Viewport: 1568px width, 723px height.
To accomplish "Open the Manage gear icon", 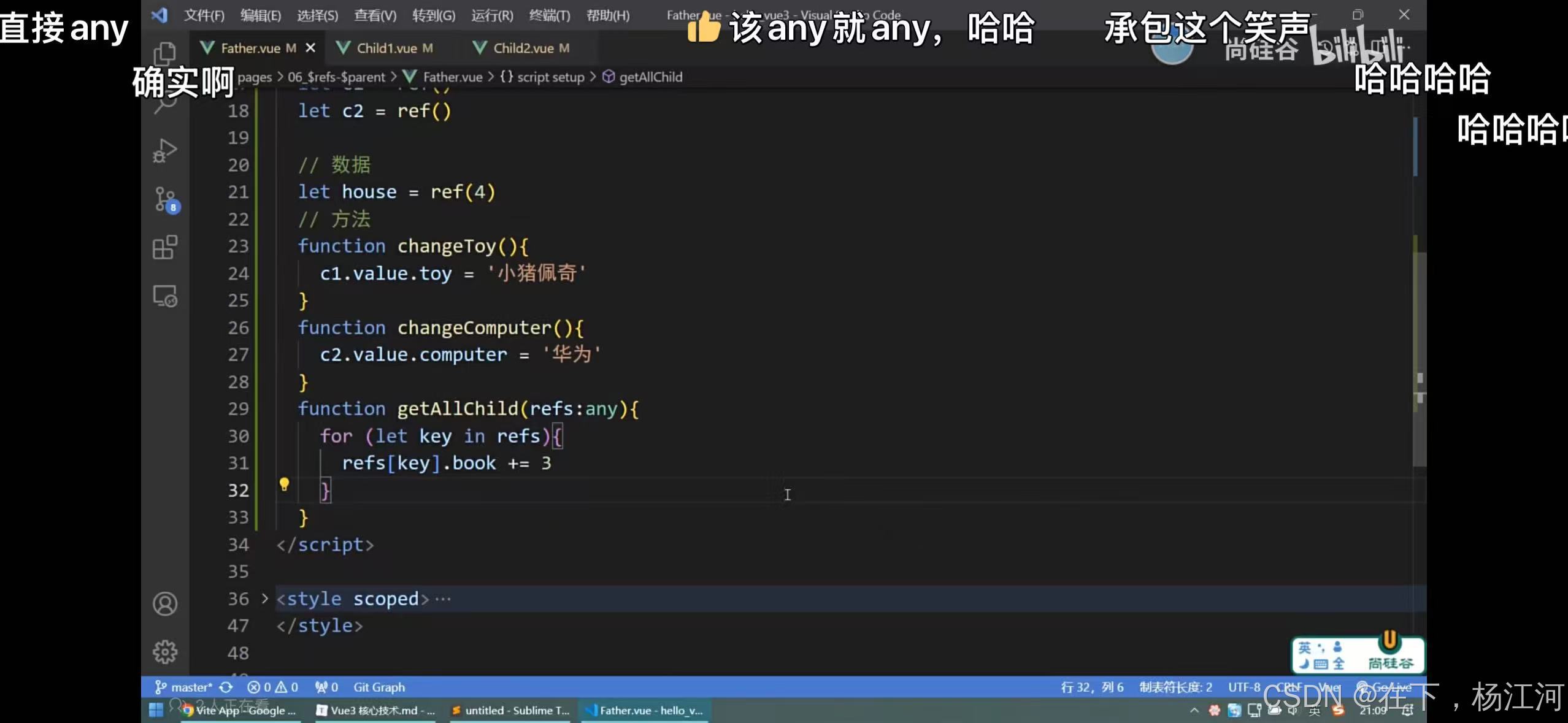I will click(x=164, y=652).
